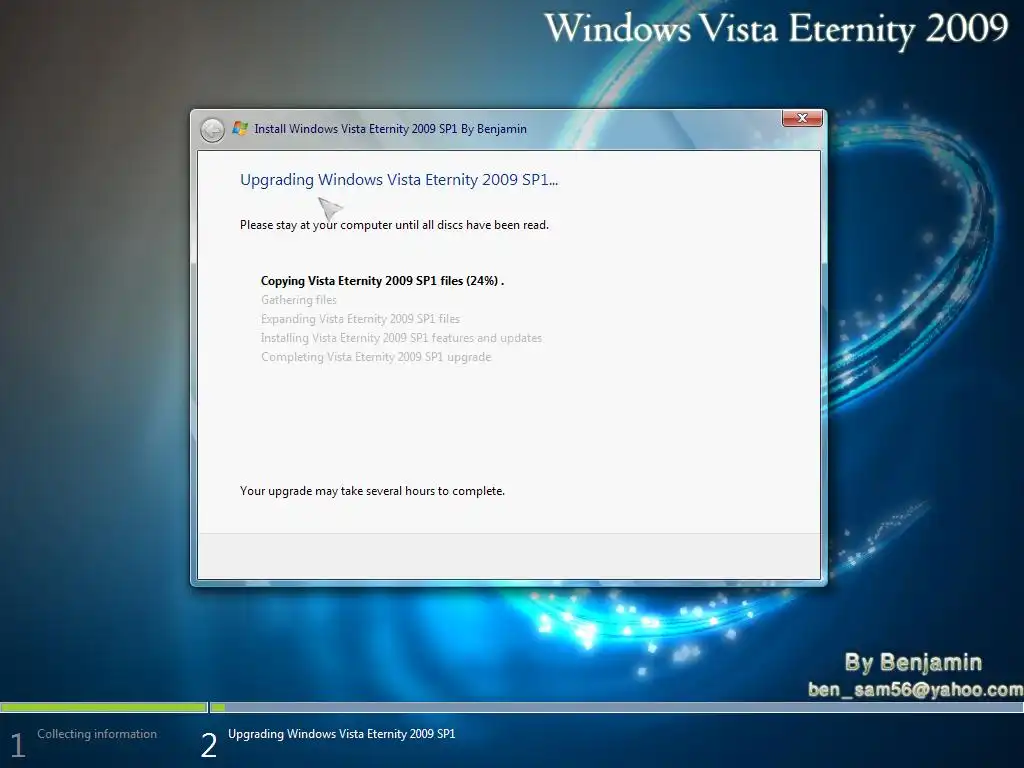The height and width of the screenshot is (768, 1024).
Task: Click 'Collecting information' stage label
Action: point(97,734)
